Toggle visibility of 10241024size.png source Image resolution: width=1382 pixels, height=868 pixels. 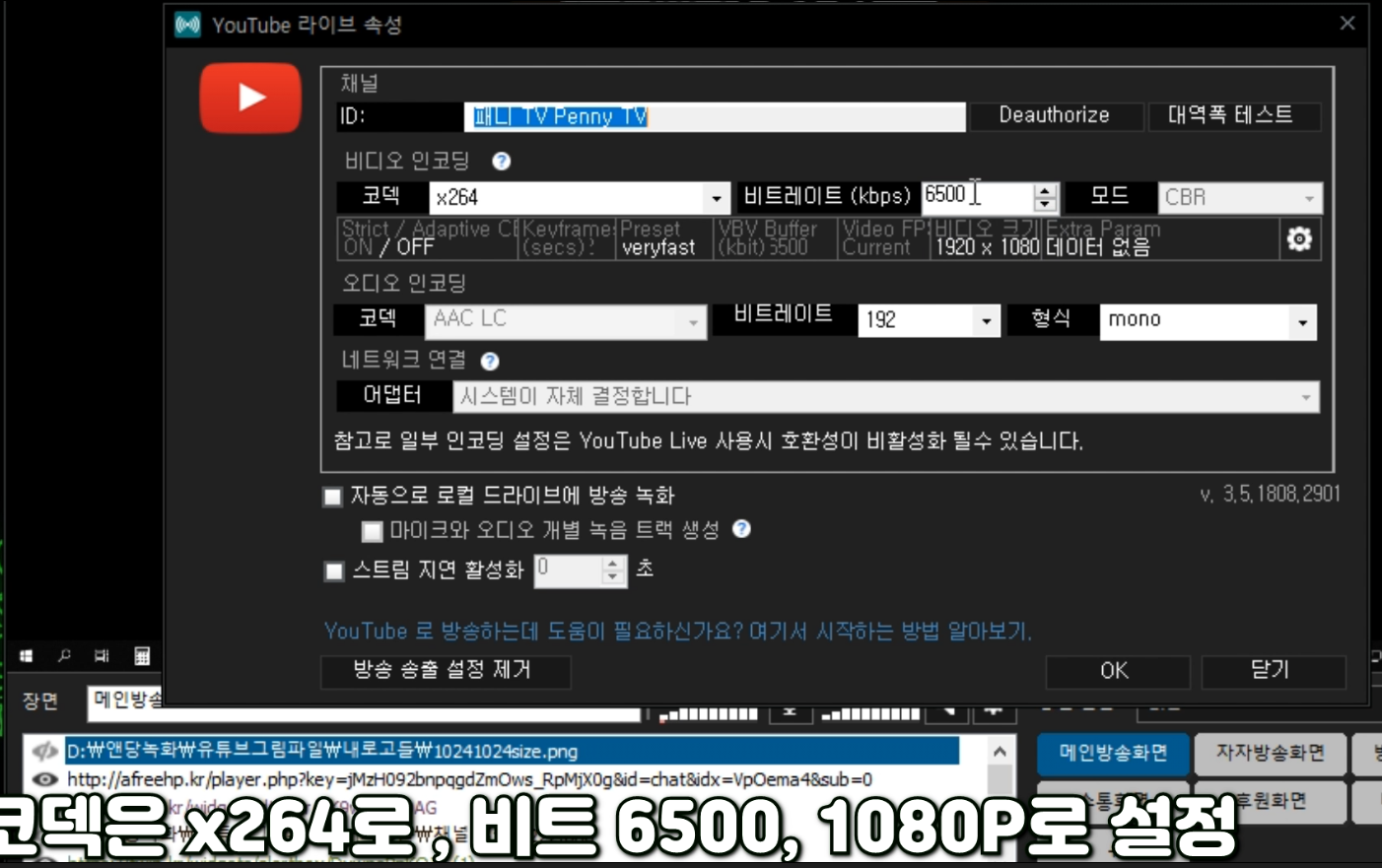pyautogui.click(x=45, y=752)
